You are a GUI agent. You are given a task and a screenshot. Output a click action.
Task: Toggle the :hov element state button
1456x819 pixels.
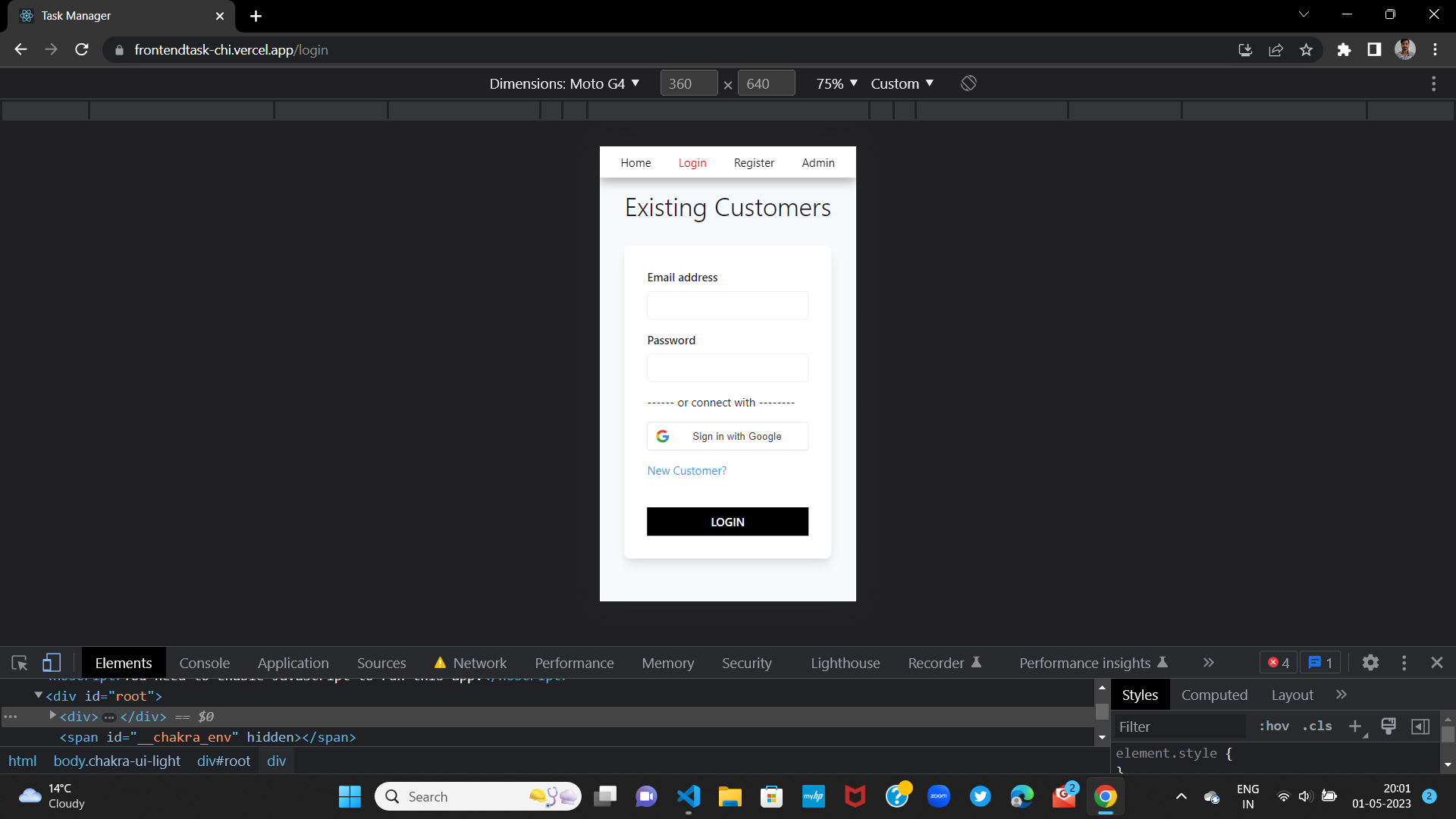click(1274, 726)
